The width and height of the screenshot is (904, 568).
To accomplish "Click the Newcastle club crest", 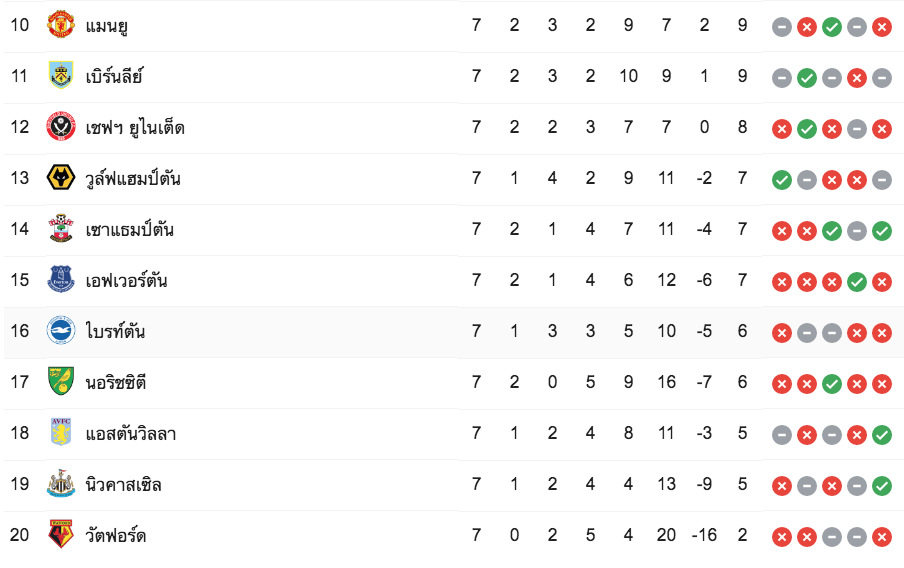I will click(x=61, y=484).
